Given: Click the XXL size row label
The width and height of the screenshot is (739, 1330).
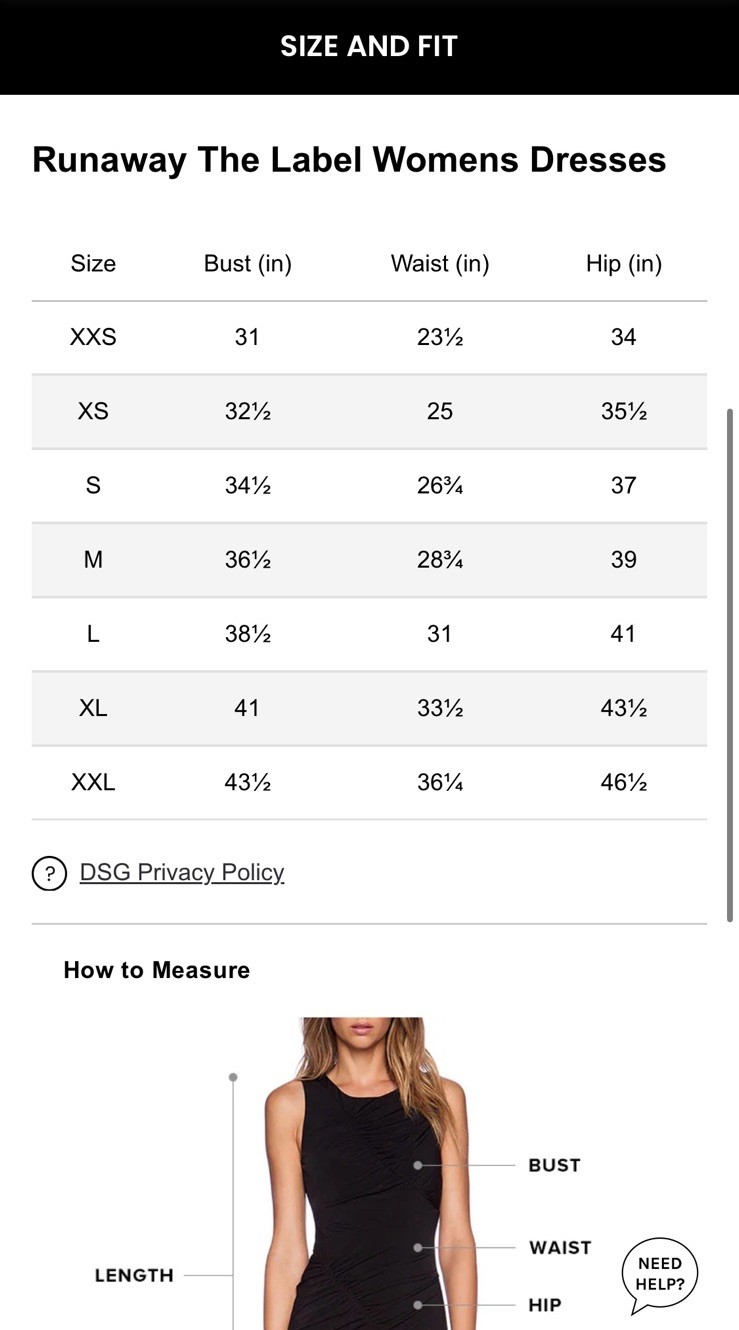Looking at the screenshot, I should tap(93, 782).
